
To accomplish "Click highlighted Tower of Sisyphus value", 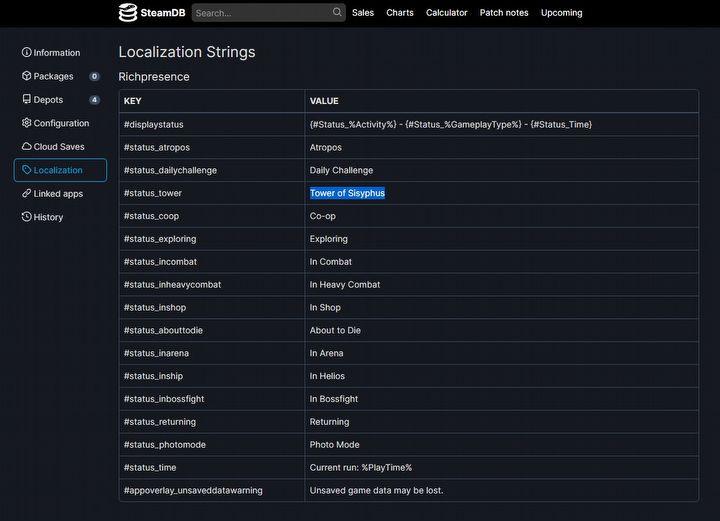I will [x=347, y=193].
